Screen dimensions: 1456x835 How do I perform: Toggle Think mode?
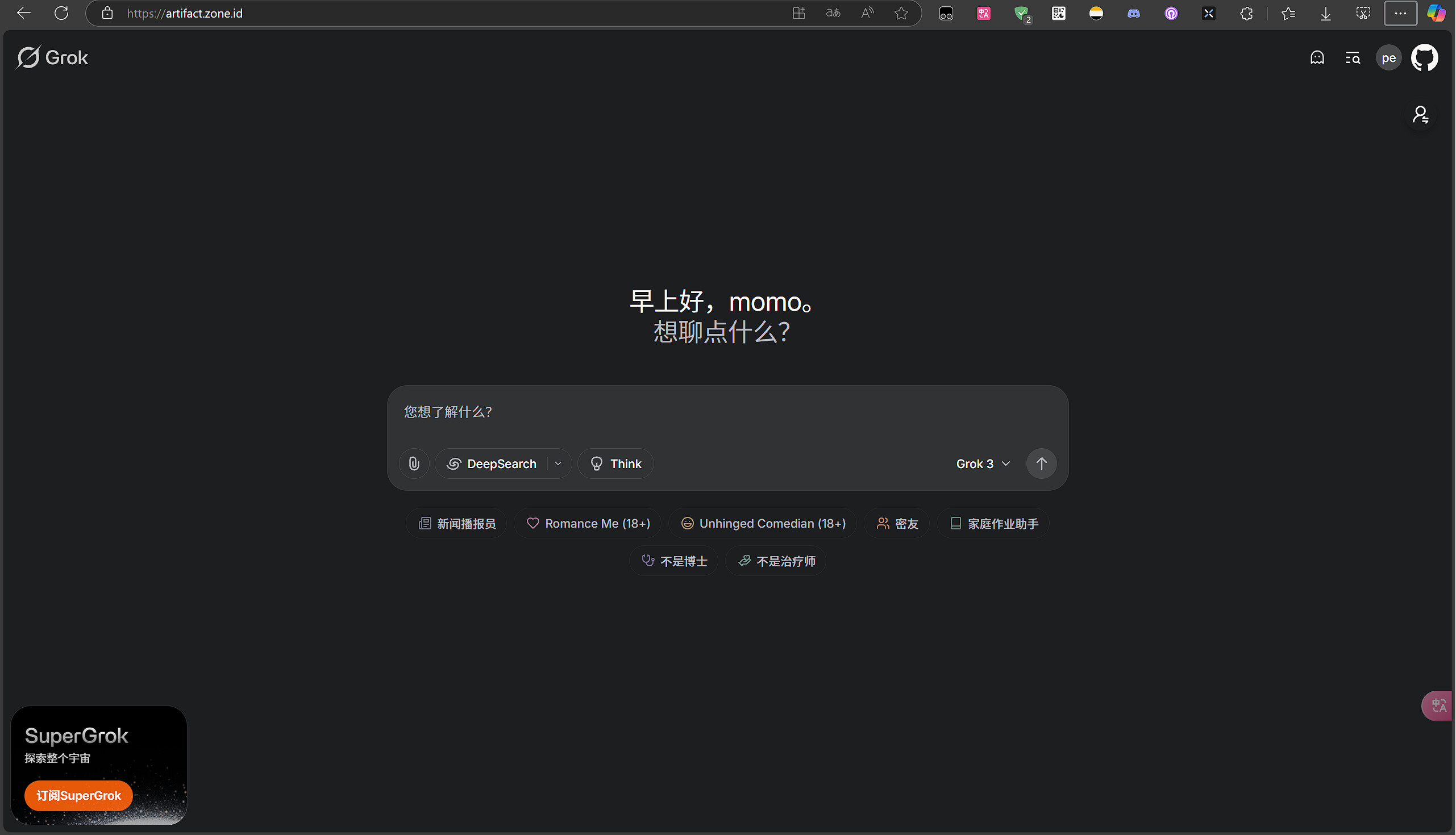615,464
